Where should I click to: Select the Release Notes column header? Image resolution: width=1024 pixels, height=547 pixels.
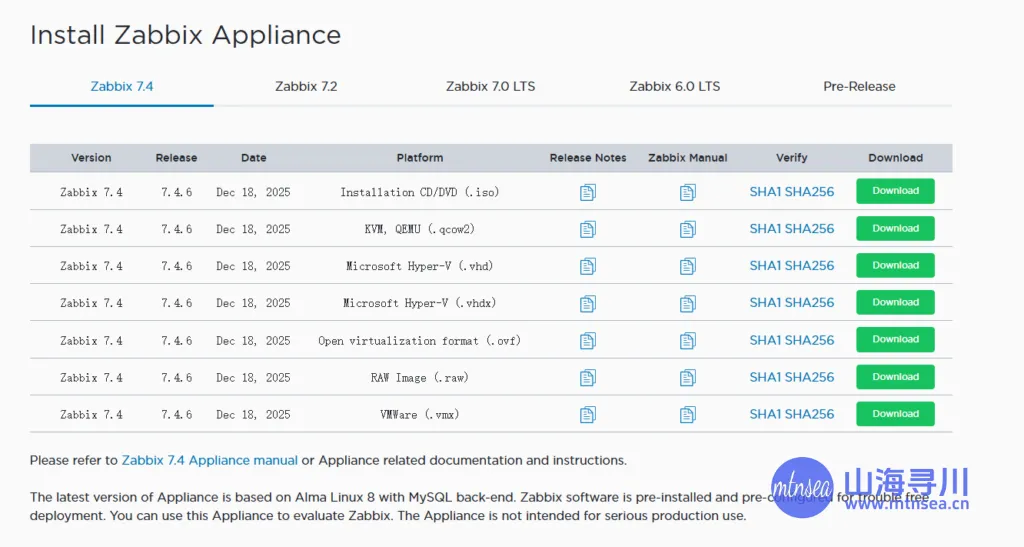pyautogui.click(x=588, y=158)
